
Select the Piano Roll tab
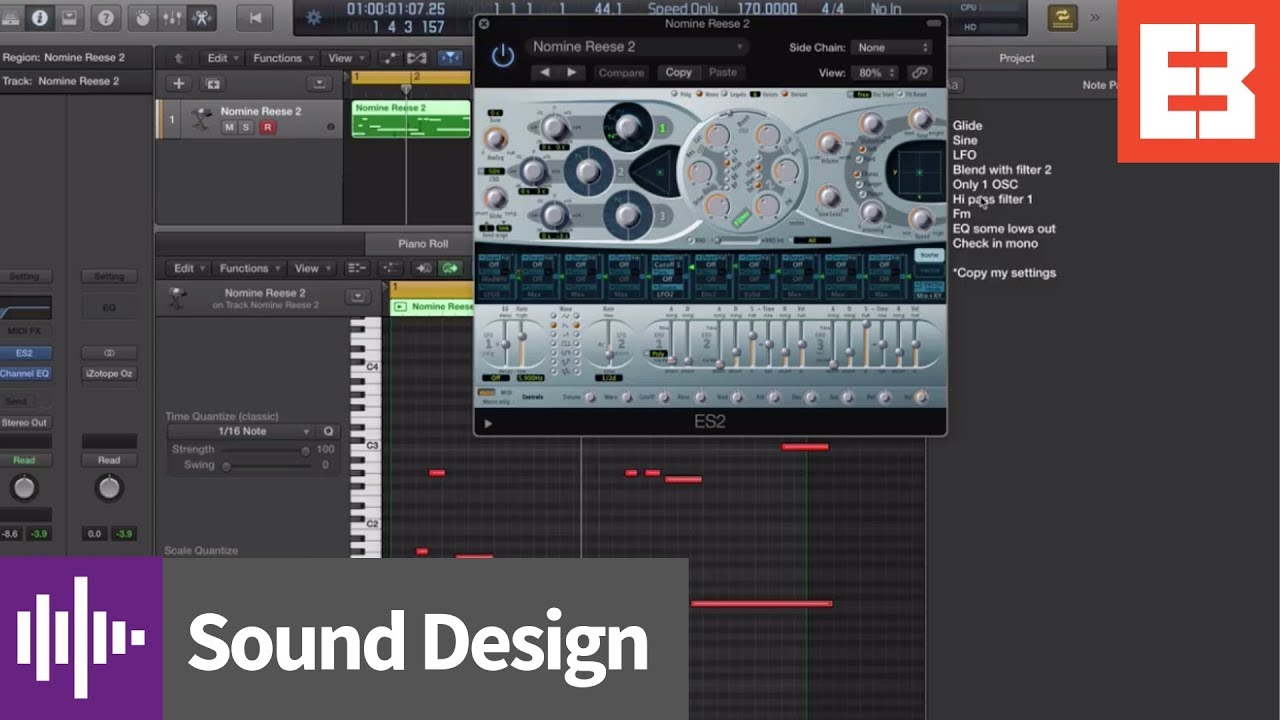tap(424, 243)
